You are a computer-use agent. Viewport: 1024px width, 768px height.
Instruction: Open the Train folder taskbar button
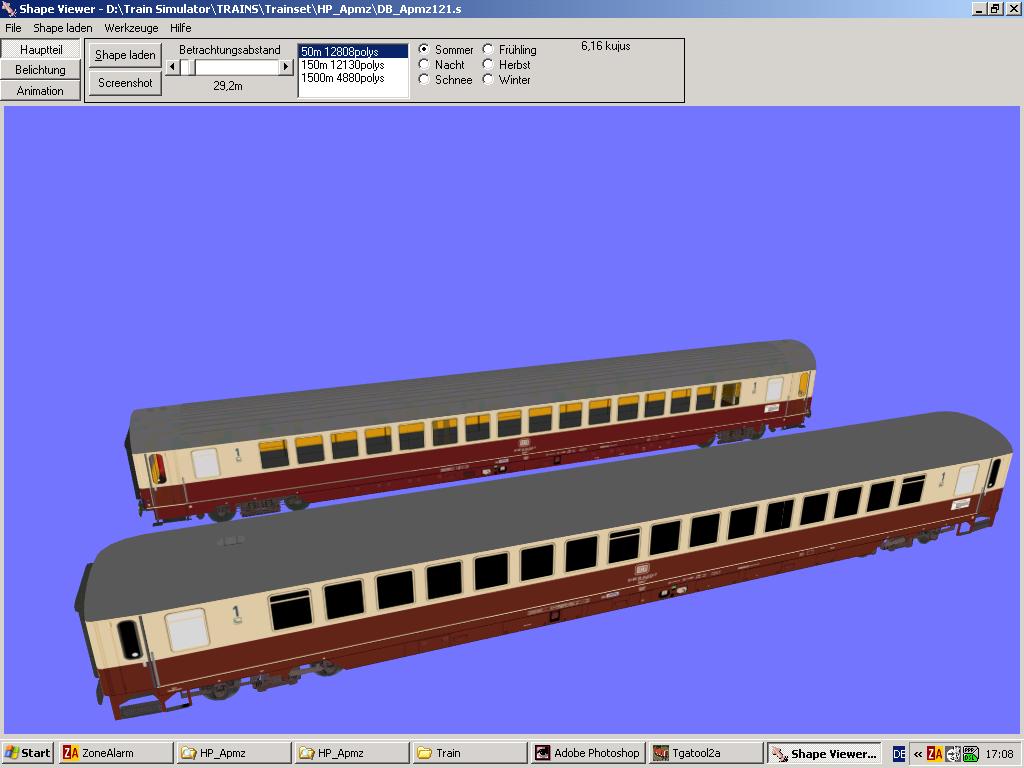click(x=468, y=753)
